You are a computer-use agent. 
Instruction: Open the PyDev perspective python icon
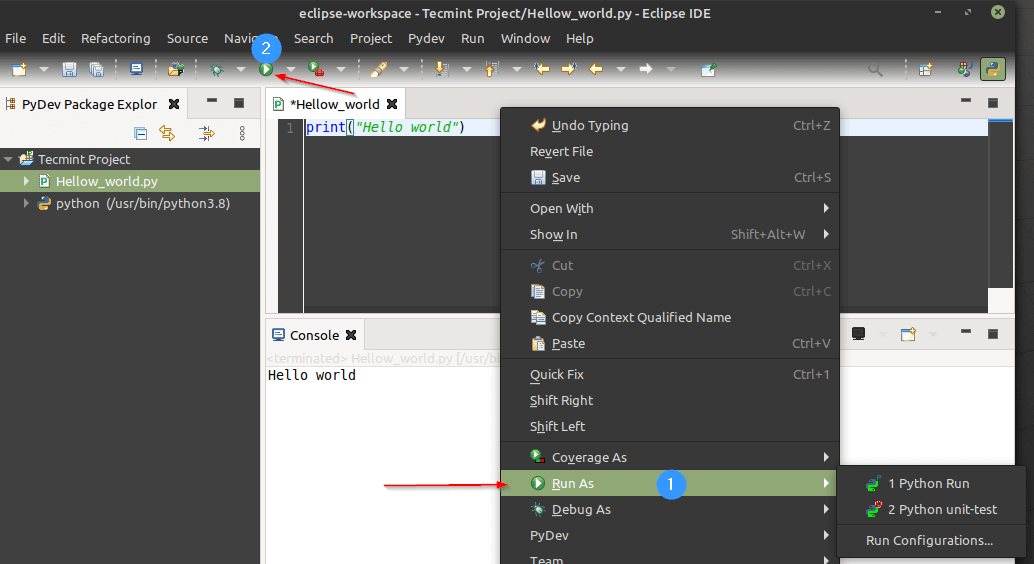(992, 69)
